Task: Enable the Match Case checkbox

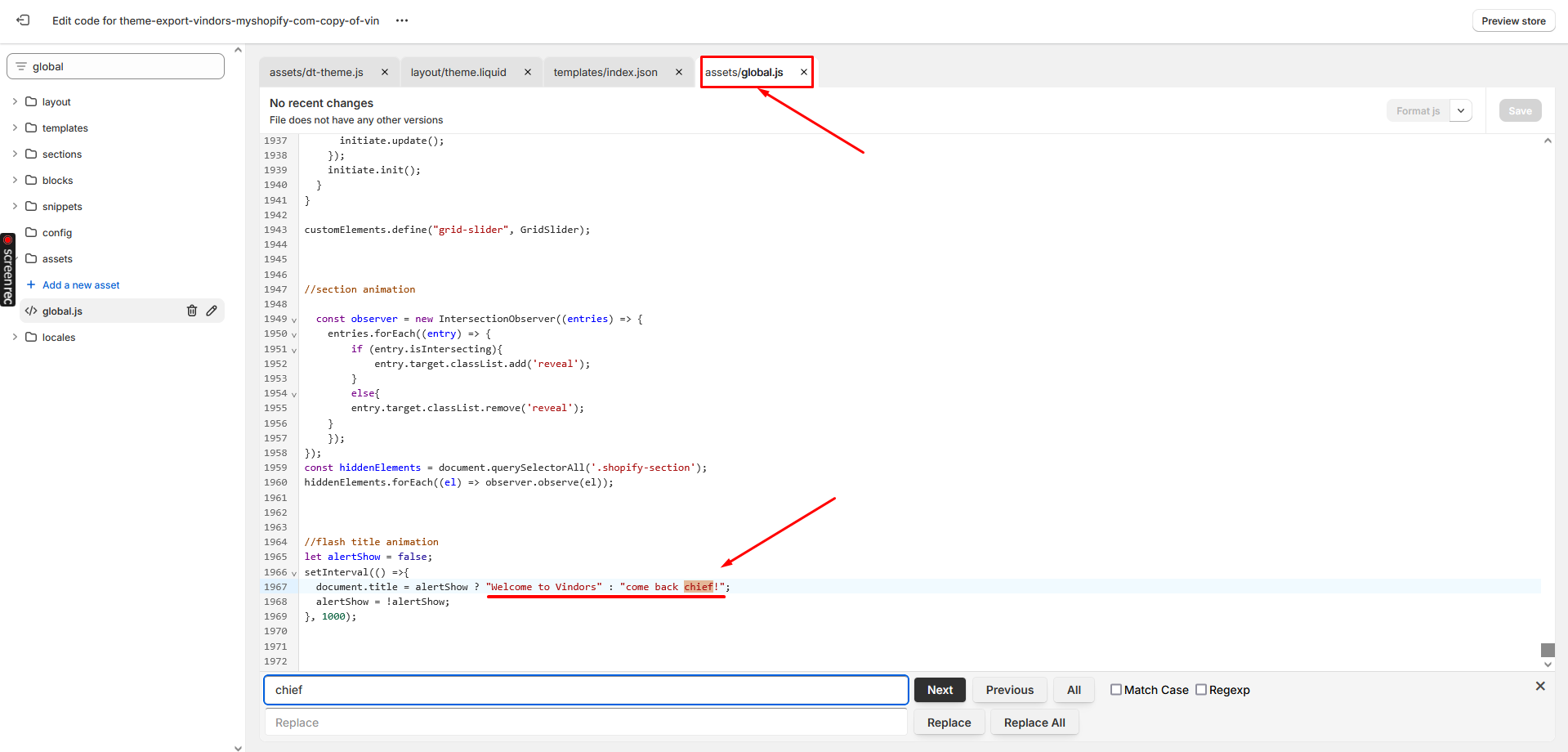Action: [x=1115, y=689]
